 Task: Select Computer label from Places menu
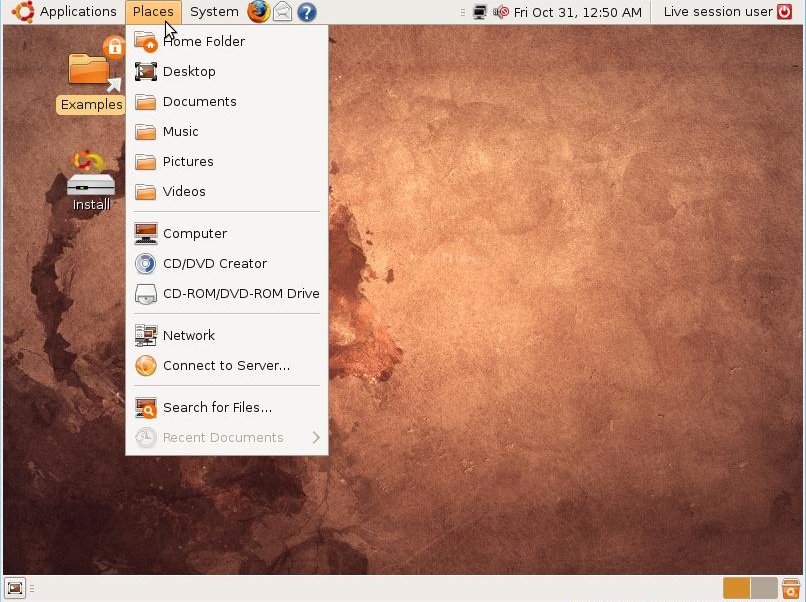[194, 233]
